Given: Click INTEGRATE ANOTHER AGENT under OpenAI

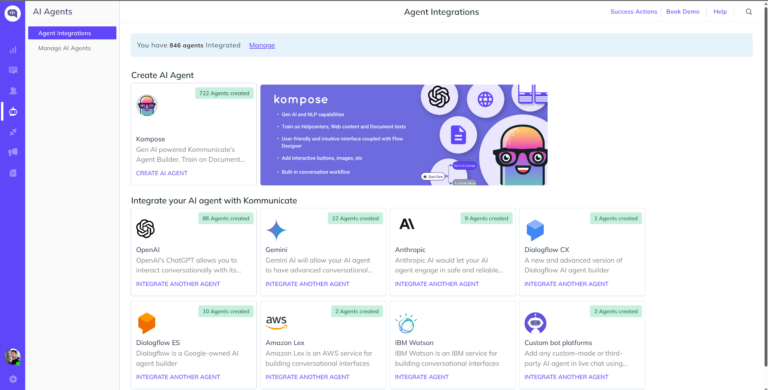Looking at the screenshot, I should [178, 284].
